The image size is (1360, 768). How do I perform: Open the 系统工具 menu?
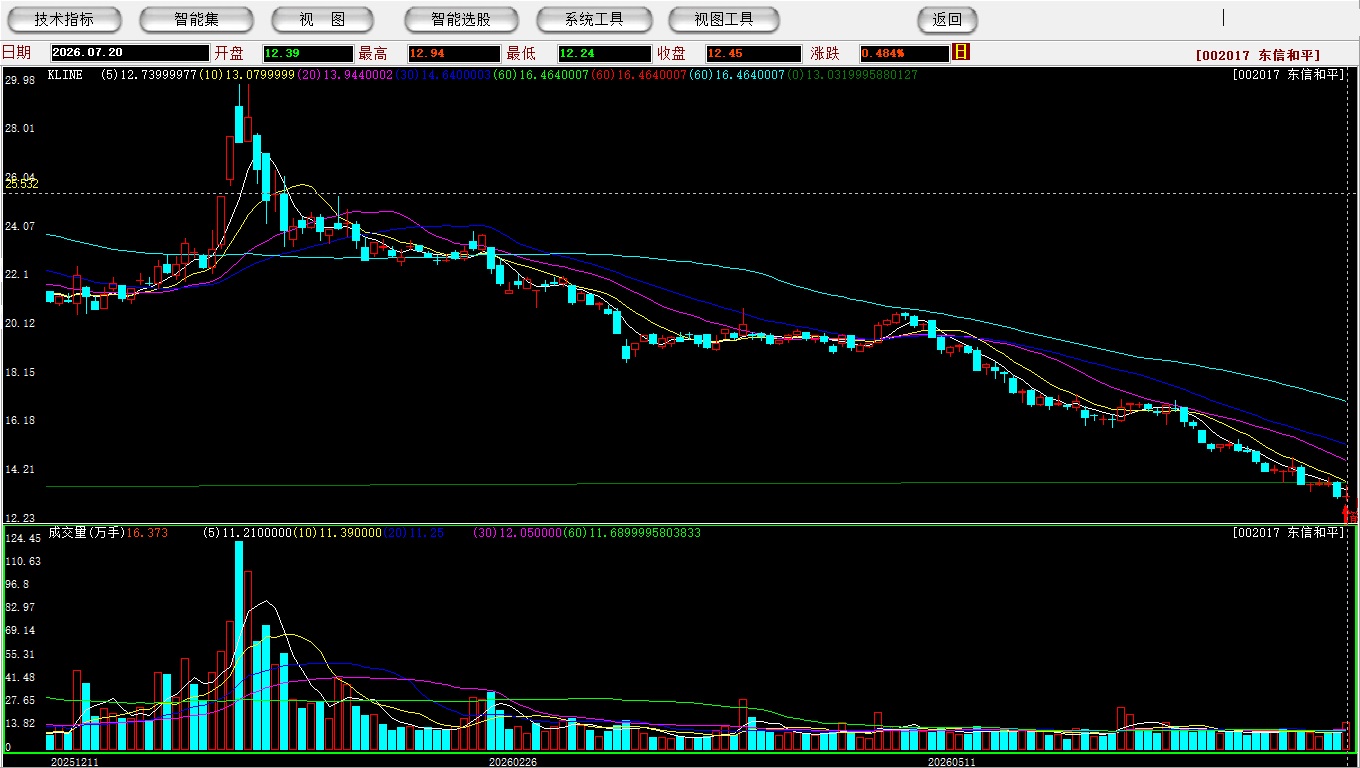coord(594,19)
